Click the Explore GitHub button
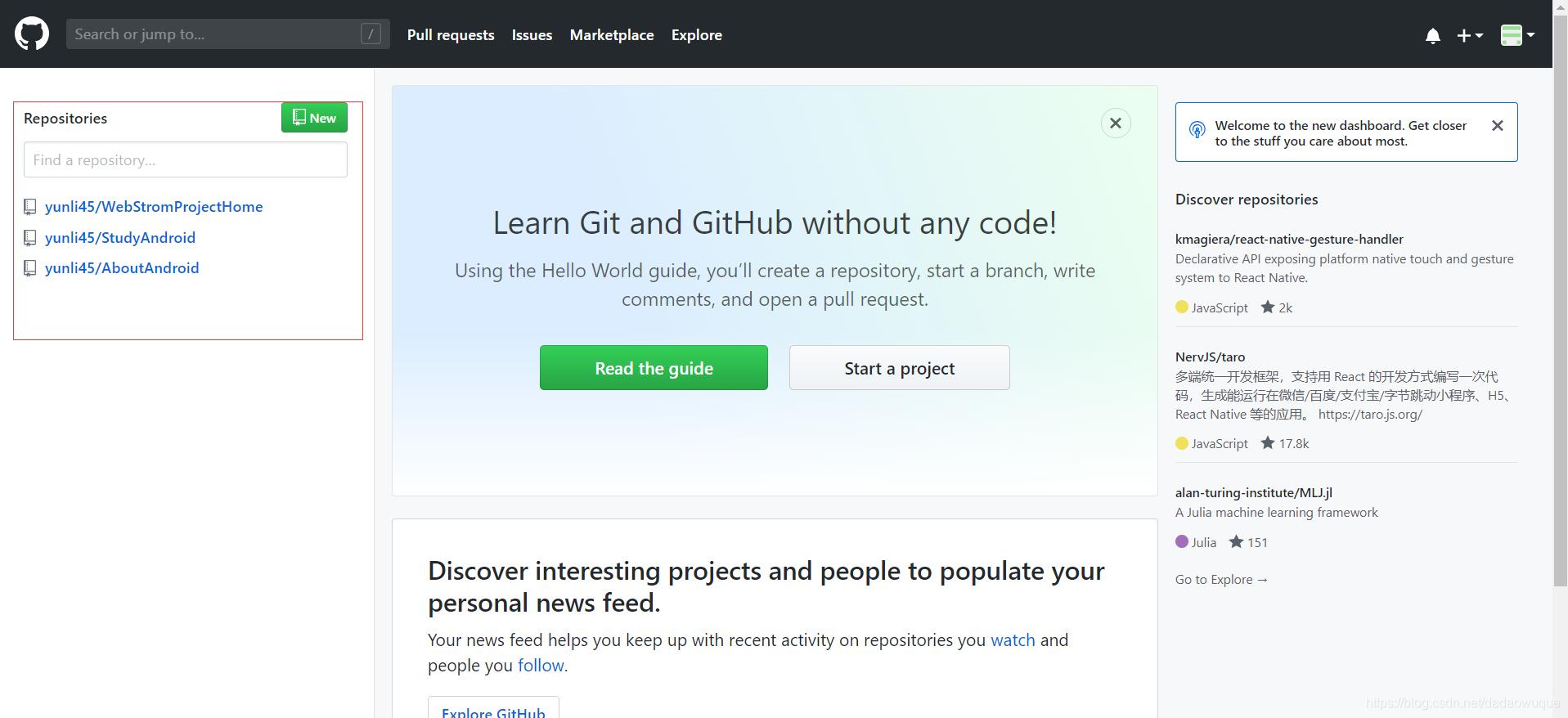 coord(493,708)
